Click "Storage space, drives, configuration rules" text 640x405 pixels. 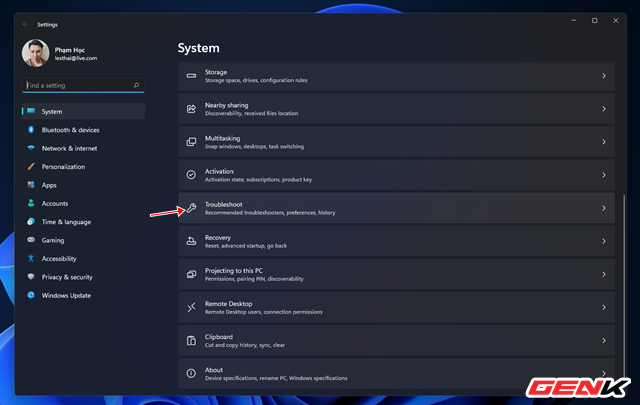[256, 80]
